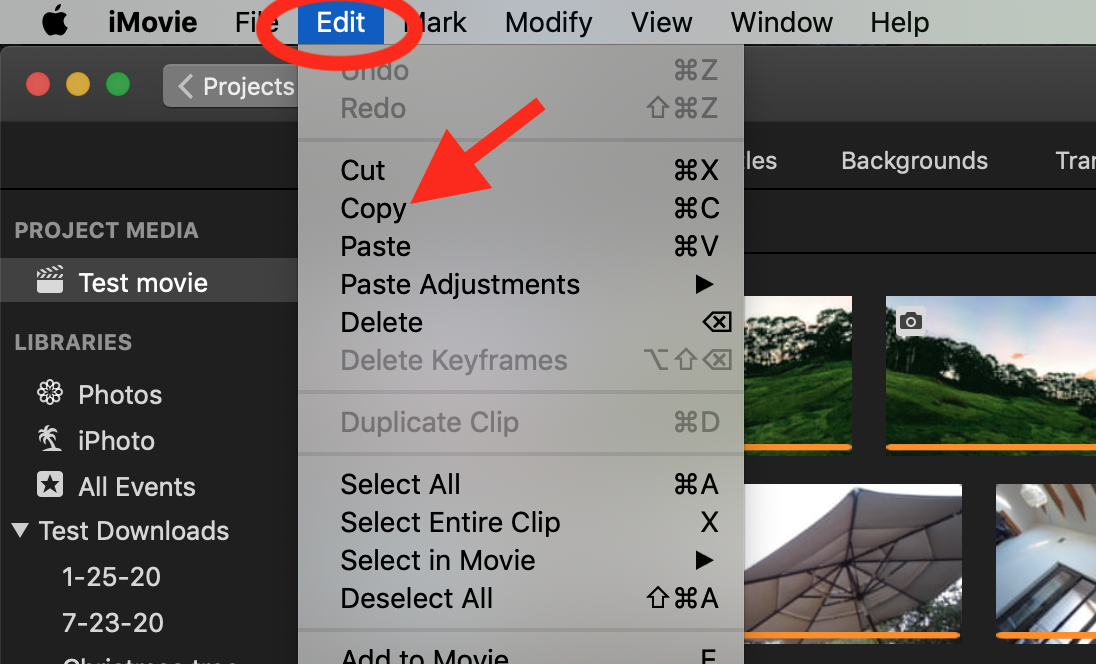Select the patio umbrella clip thumbnail
This screenshot has width=1096, height=664.
(x=852, y=560)
